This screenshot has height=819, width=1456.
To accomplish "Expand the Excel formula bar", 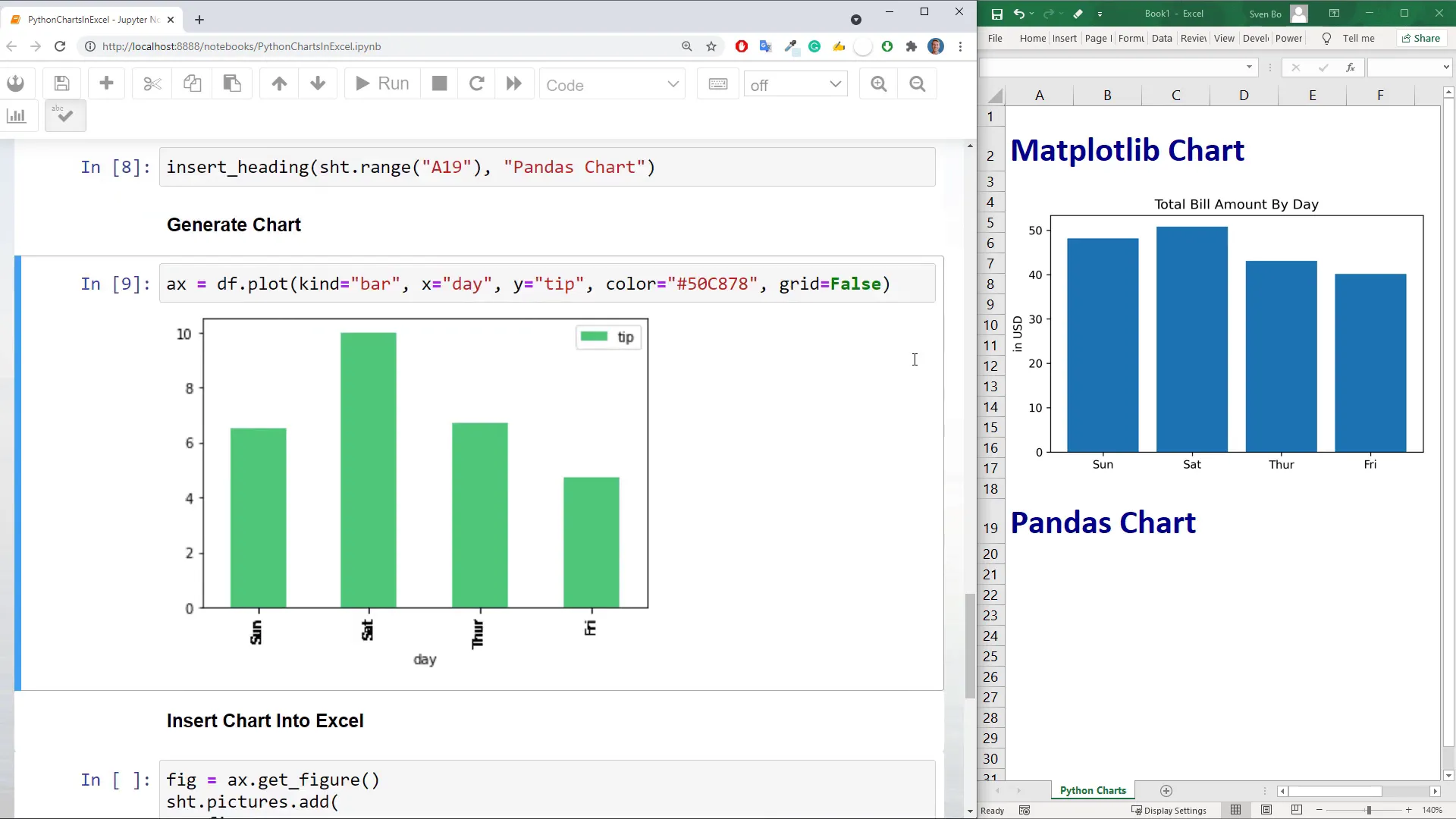I will (1445, 67).
